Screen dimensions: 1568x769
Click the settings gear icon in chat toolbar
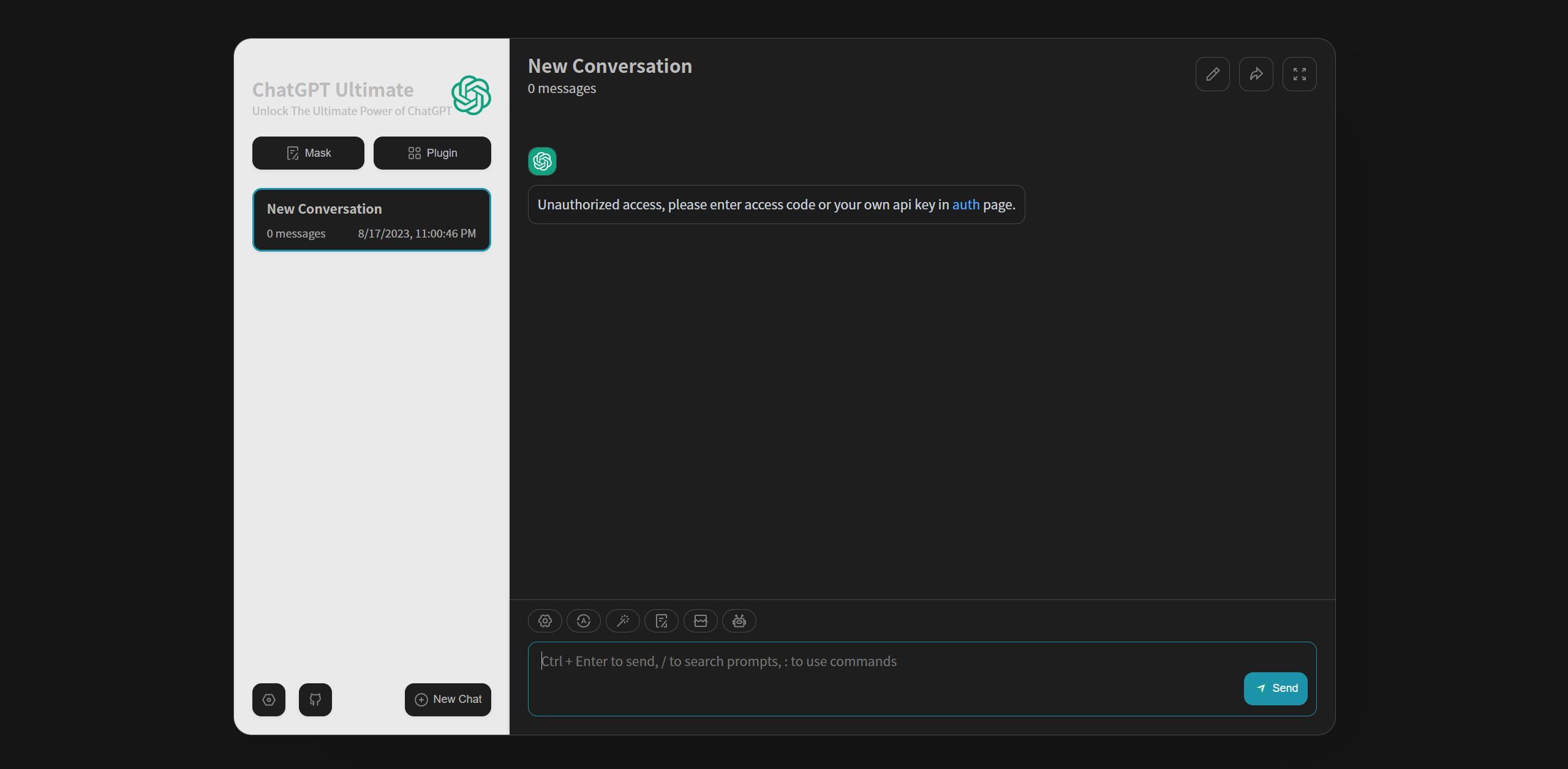(545, 620)
